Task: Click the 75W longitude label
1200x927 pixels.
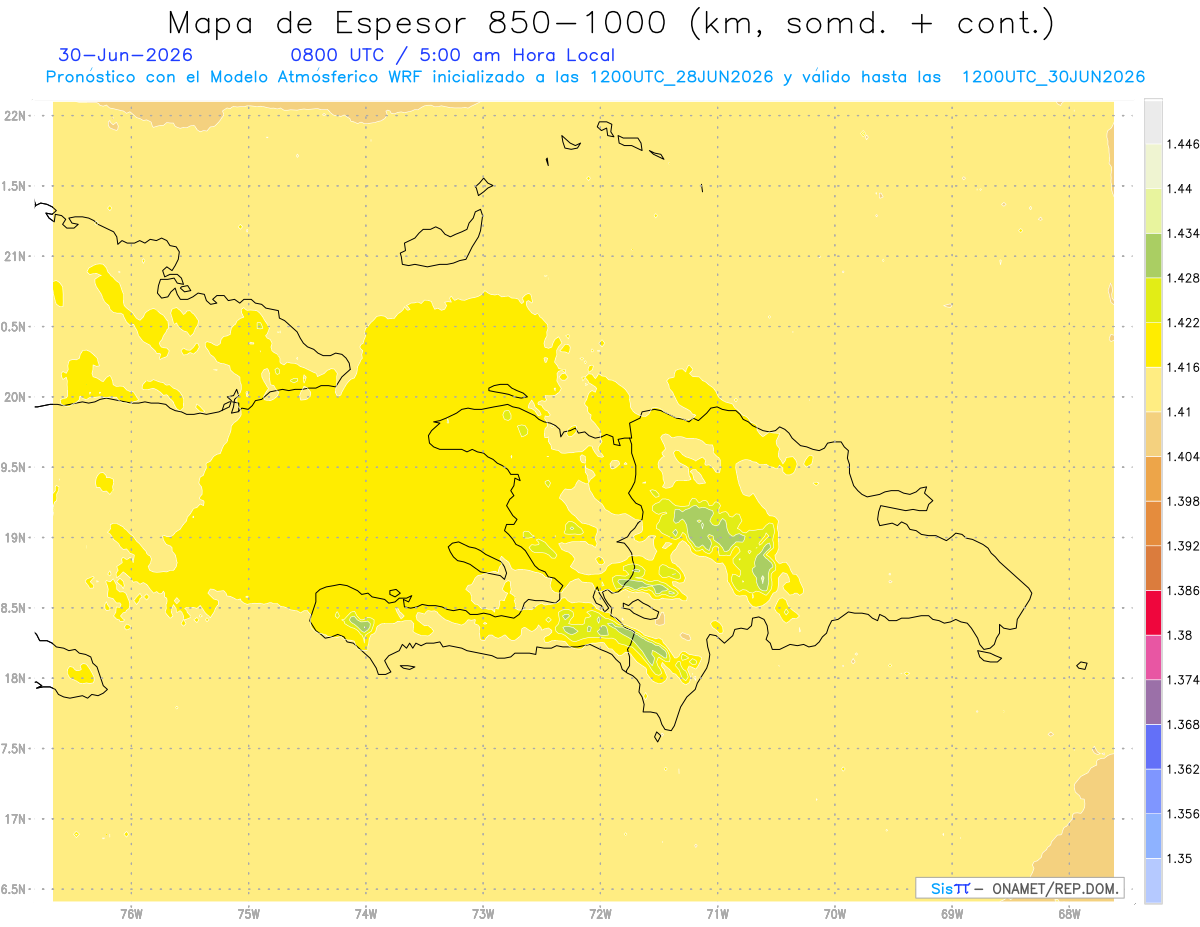Action: (248, 914)
